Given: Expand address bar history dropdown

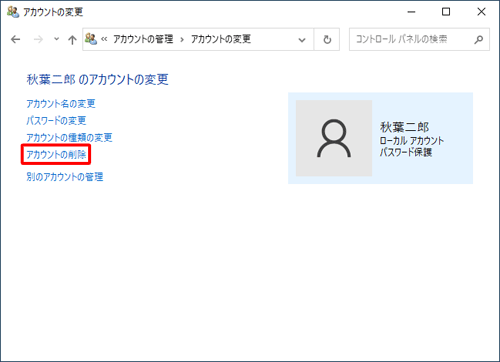Looking at the screenshot, I should click(302, 40).
